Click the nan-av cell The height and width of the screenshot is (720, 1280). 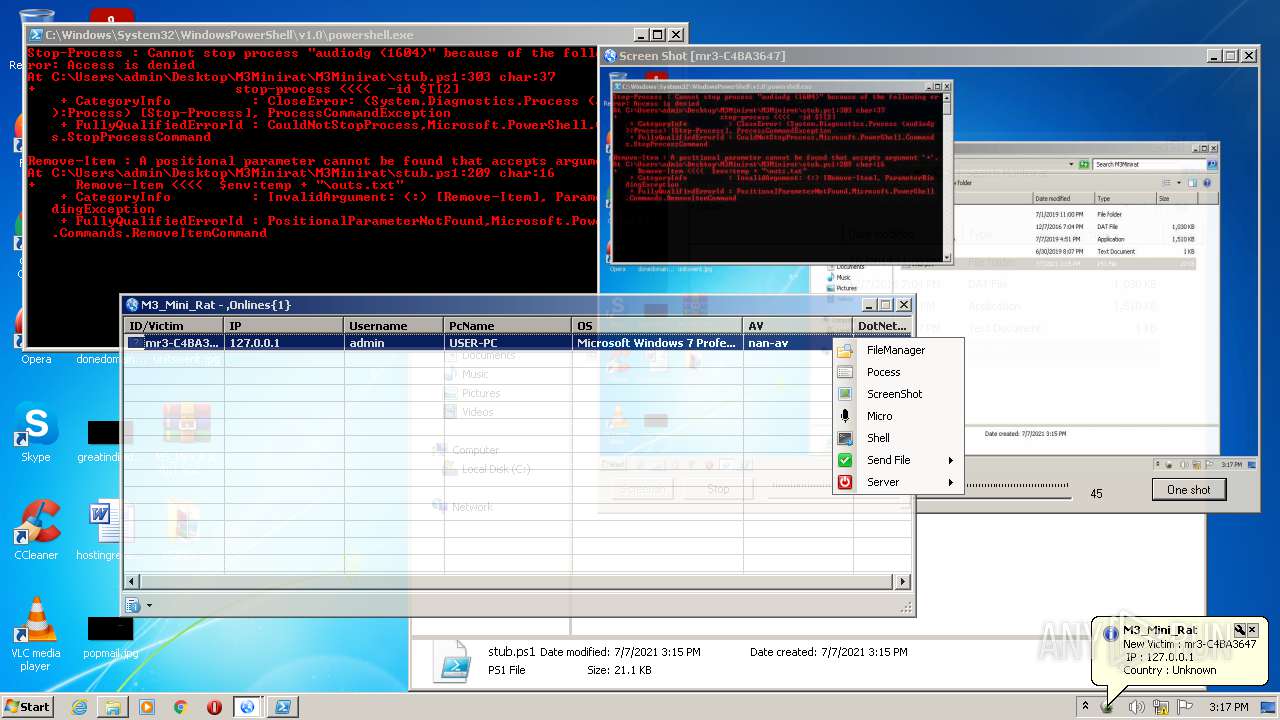pos(788,343)
